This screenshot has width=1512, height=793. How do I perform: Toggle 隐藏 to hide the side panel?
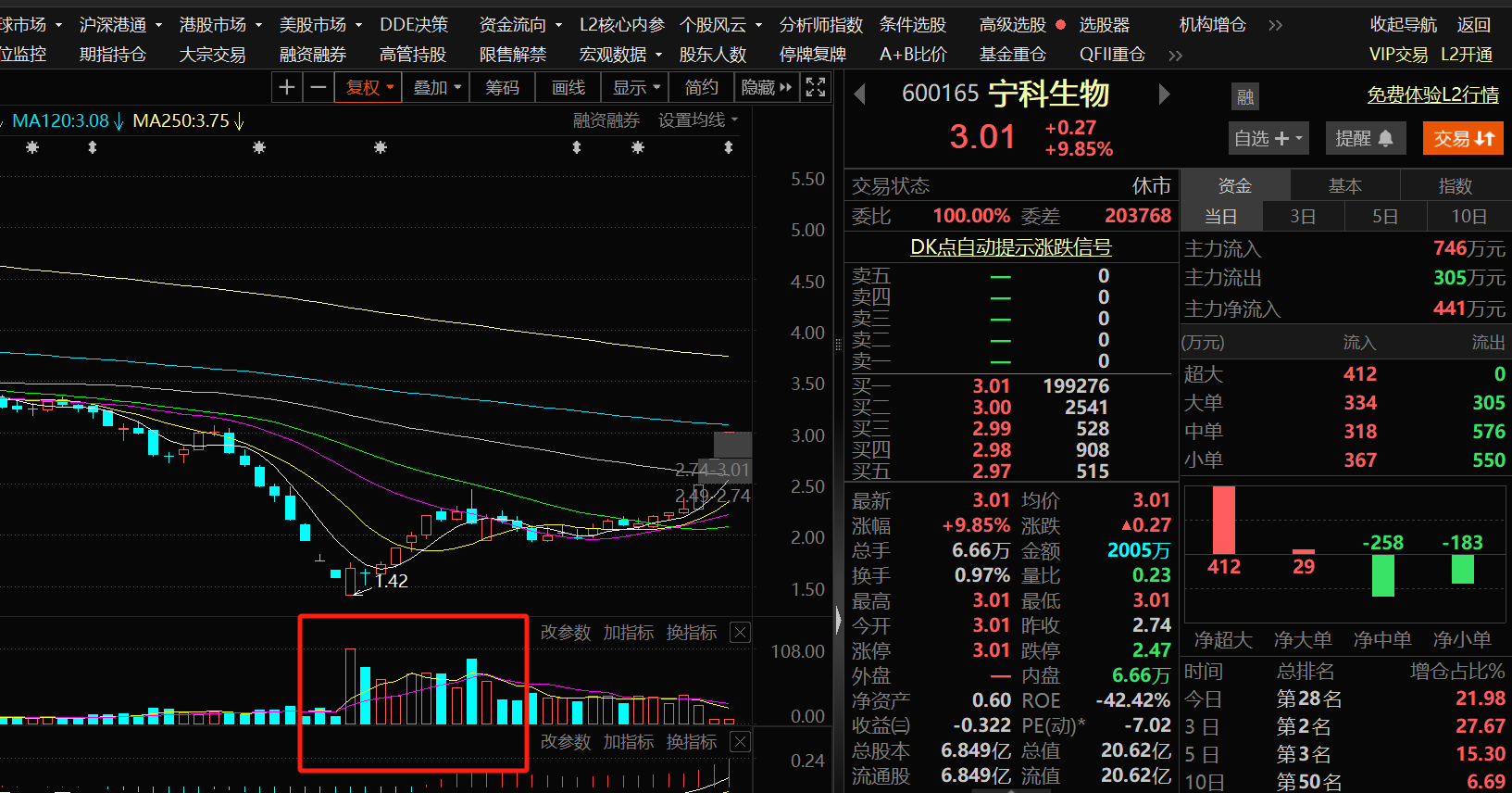point(766,88)
